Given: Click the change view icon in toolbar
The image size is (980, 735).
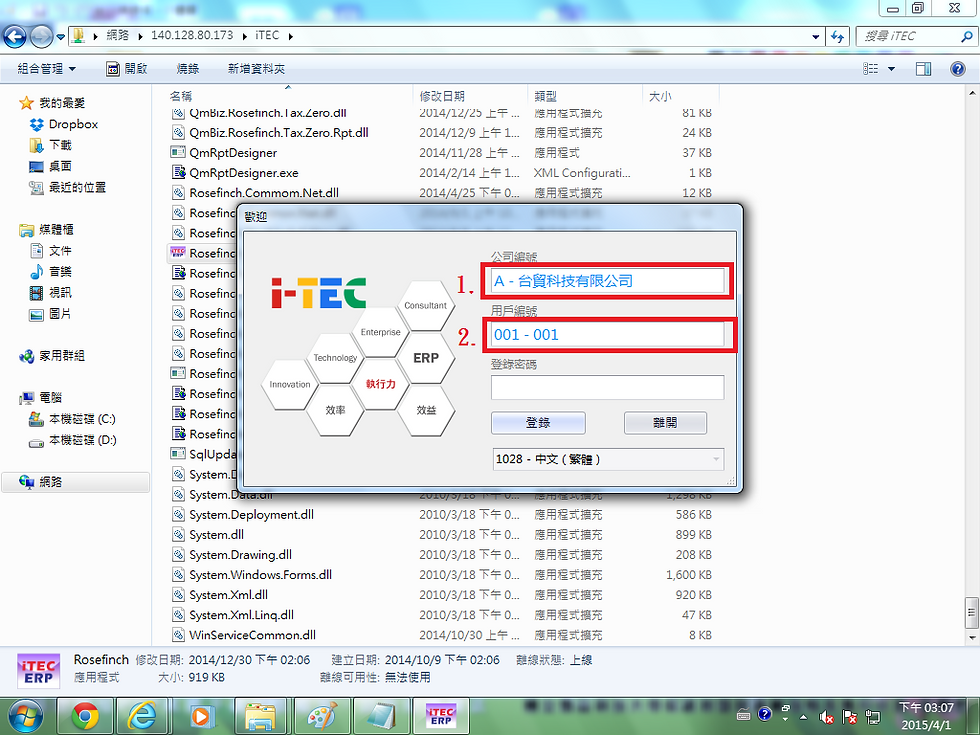Looking at the screenshot, I should (871, 69).
